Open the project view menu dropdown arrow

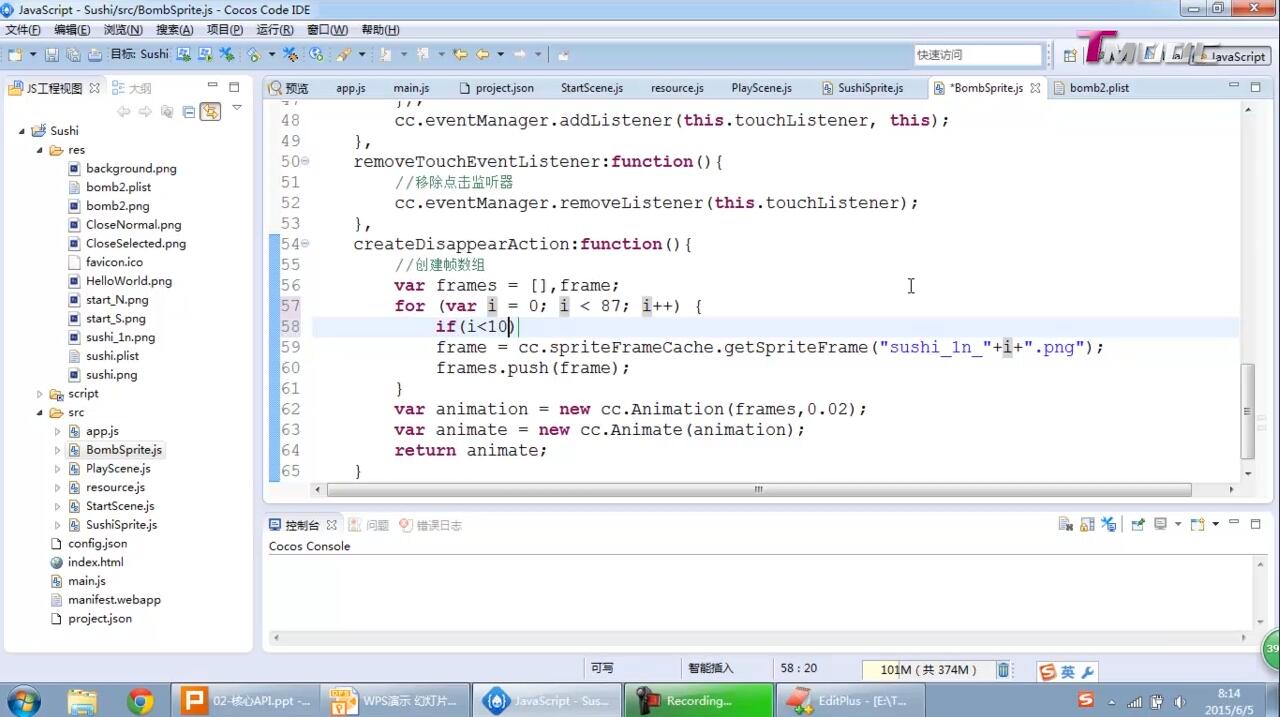click(x=237, y=108)
